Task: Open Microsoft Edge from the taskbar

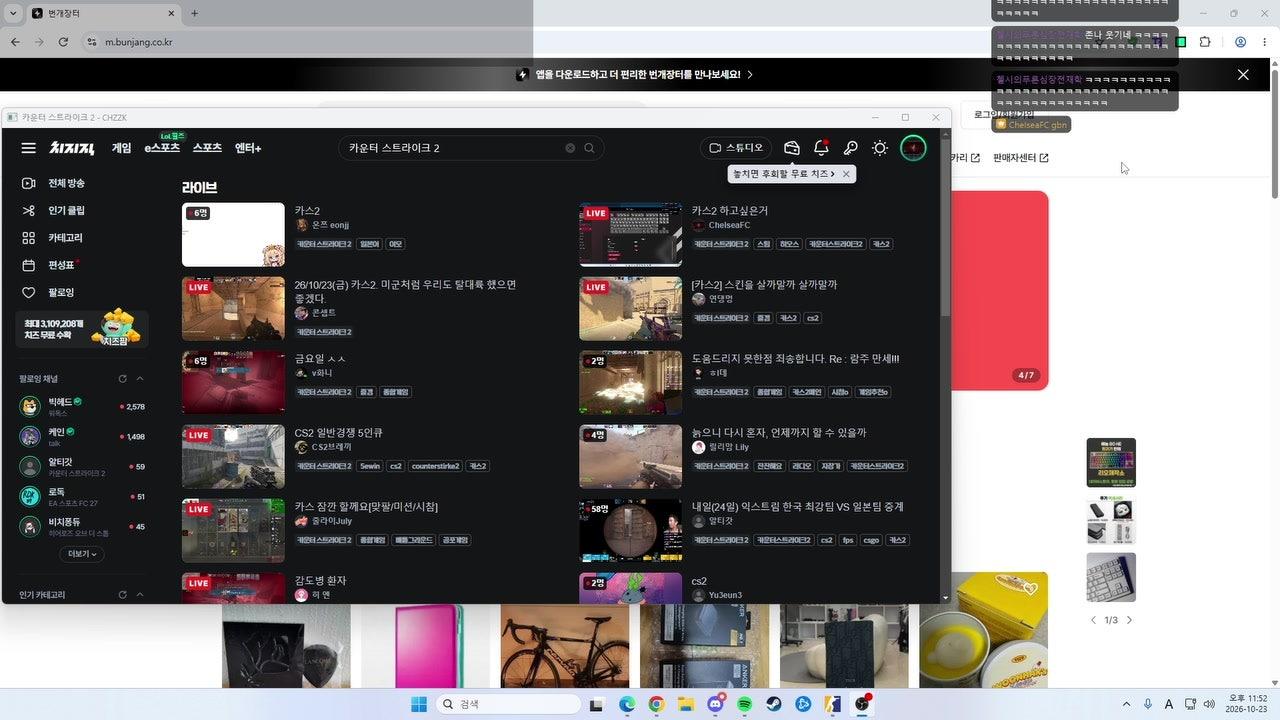Action: click(626, 704)
